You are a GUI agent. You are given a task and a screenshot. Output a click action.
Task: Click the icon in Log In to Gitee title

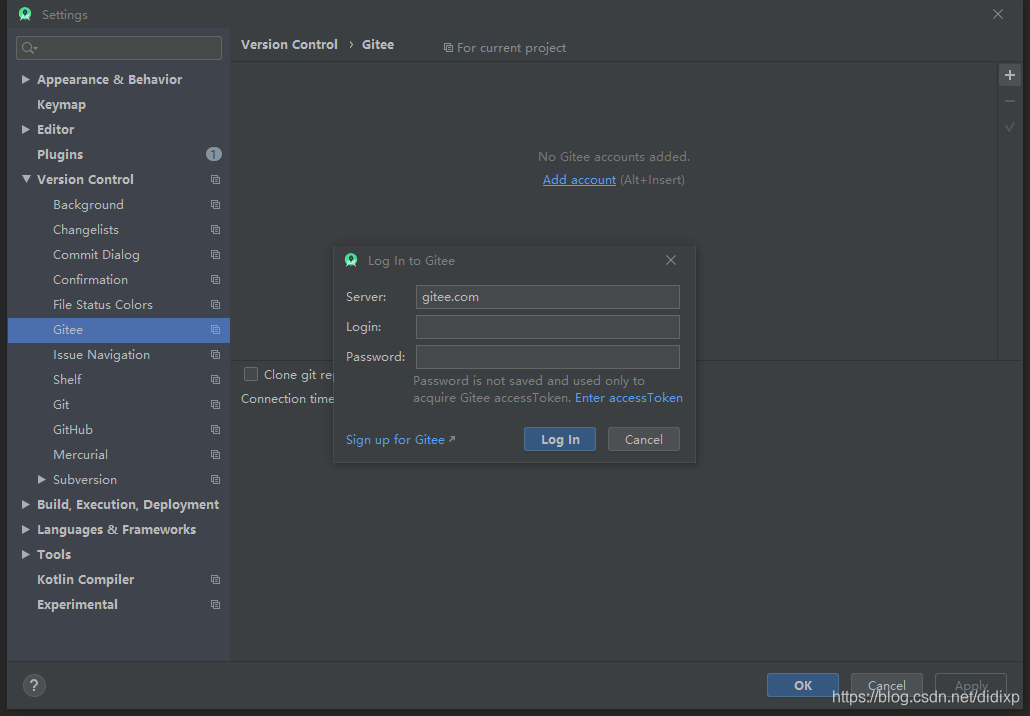click(x=351, y=260)
